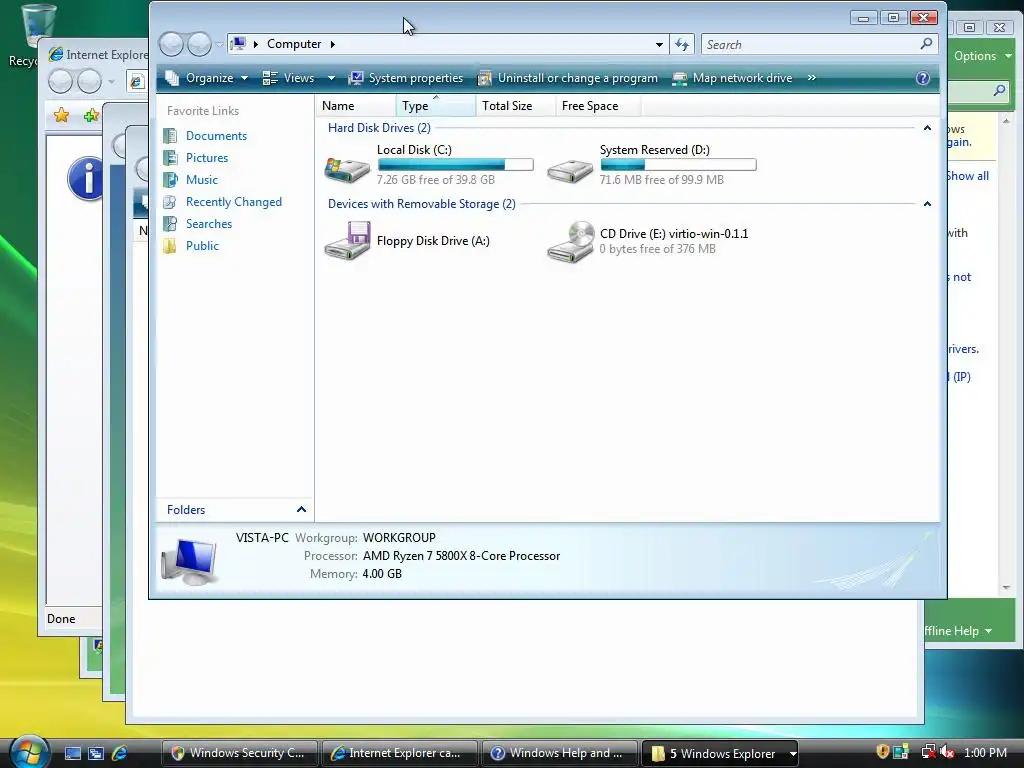Click the Local Disk (C:) usage bar

pyautogui.click(x=455, y=165)
